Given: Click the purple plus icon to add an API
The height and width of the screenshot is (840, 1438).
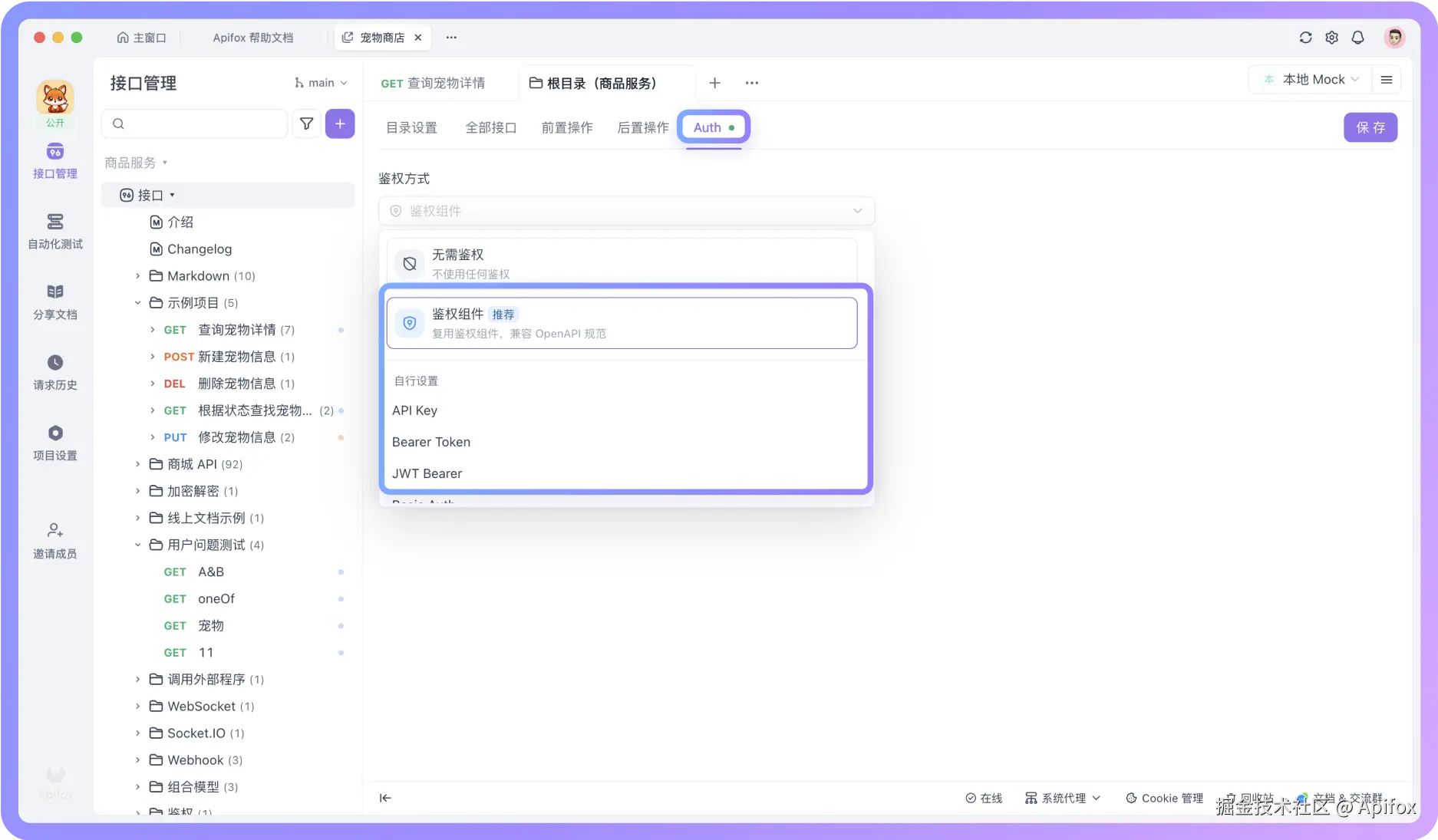Looking at the screenshot, I should coord(339,124).
